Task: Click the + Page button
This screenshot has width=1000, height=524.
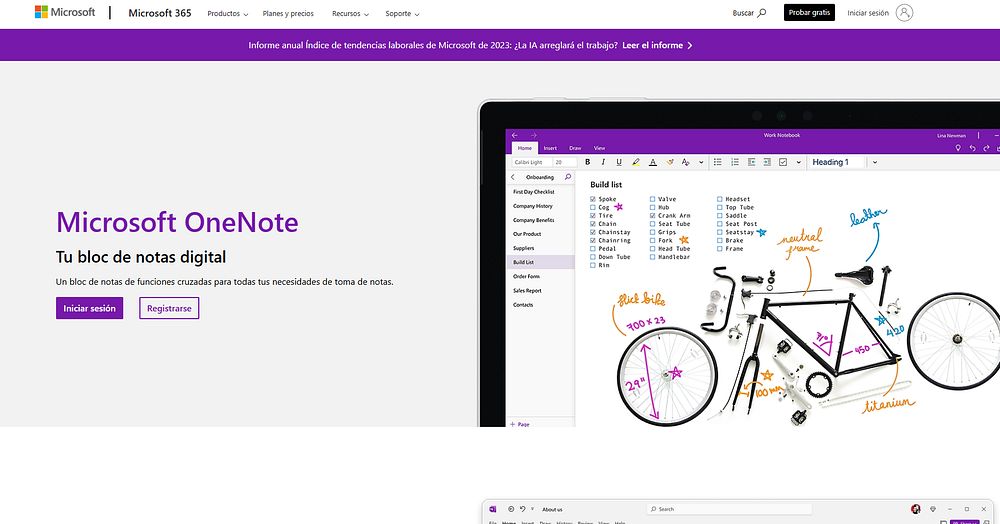Action: point(520,424)
